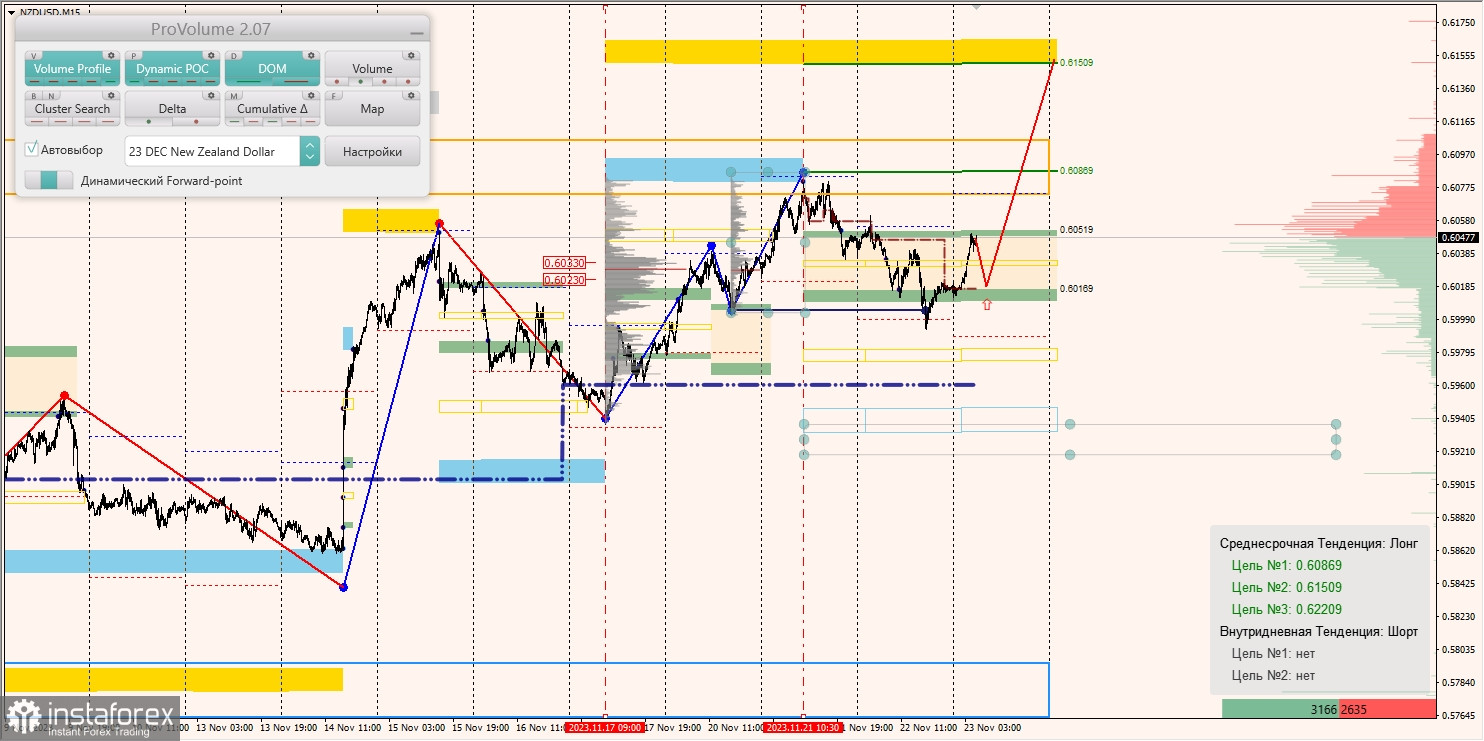Click Цель №1: 0.60869 in trend panel

click(1288, 565)
